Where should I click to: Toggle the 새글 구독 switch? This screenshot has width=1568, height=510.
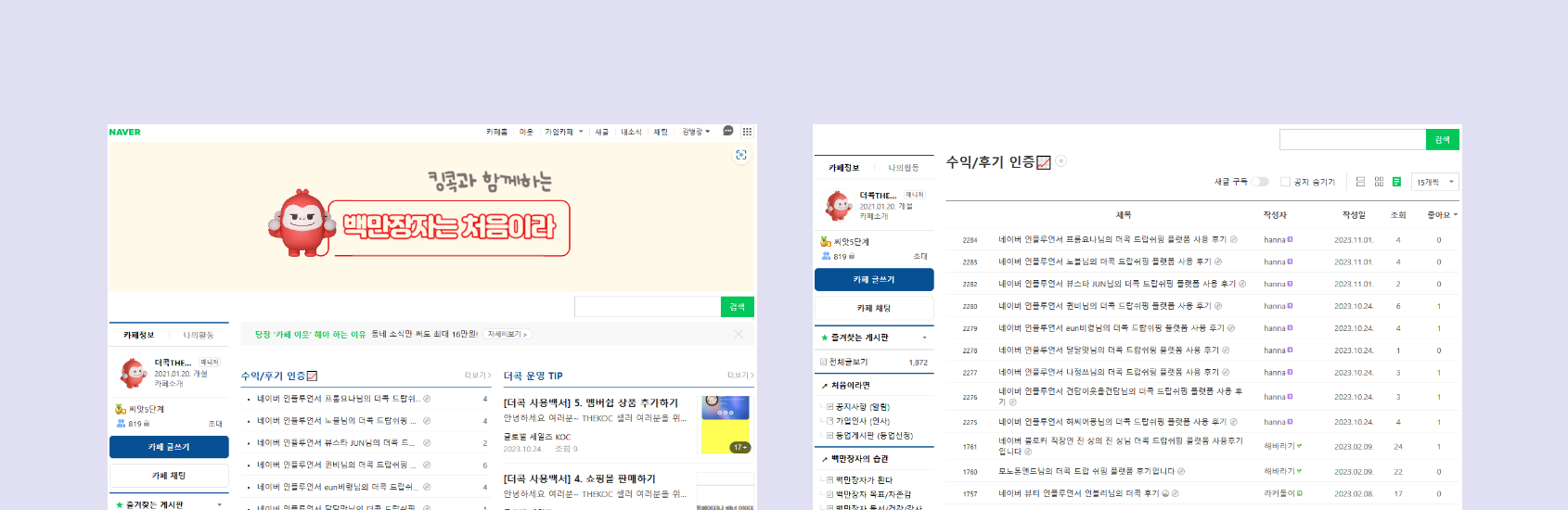(x=1260, y=182)
